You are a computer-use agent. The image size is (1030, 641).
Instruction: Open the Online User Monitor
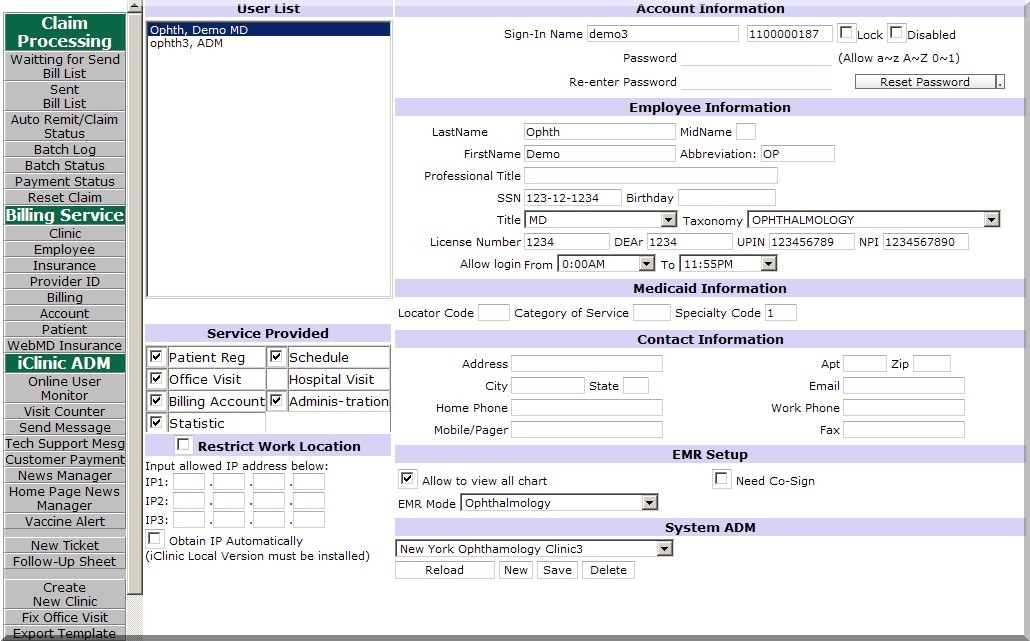(x=64, y=388)
